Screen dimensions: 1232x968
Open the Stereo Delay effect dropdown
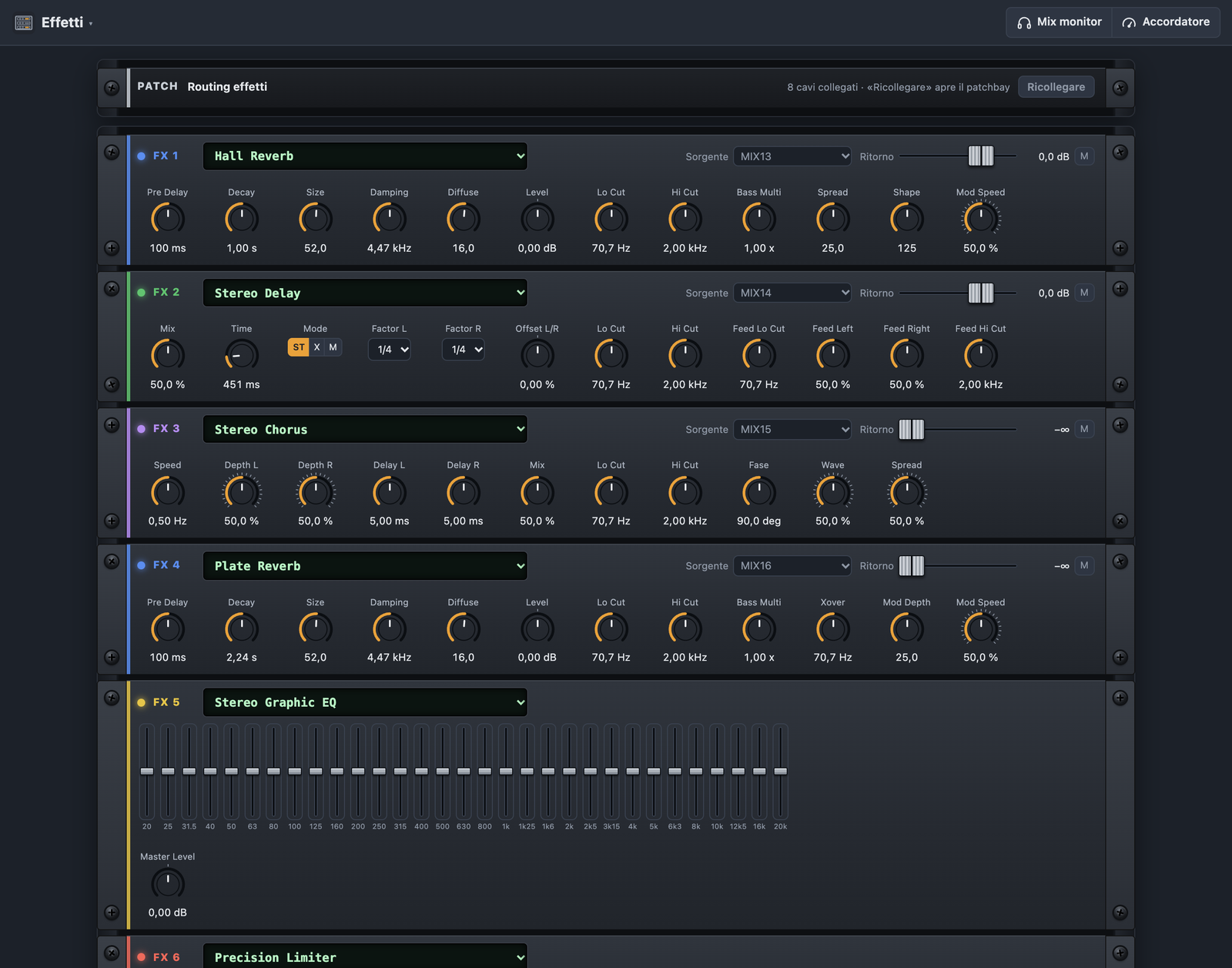(x=365, y=293)
